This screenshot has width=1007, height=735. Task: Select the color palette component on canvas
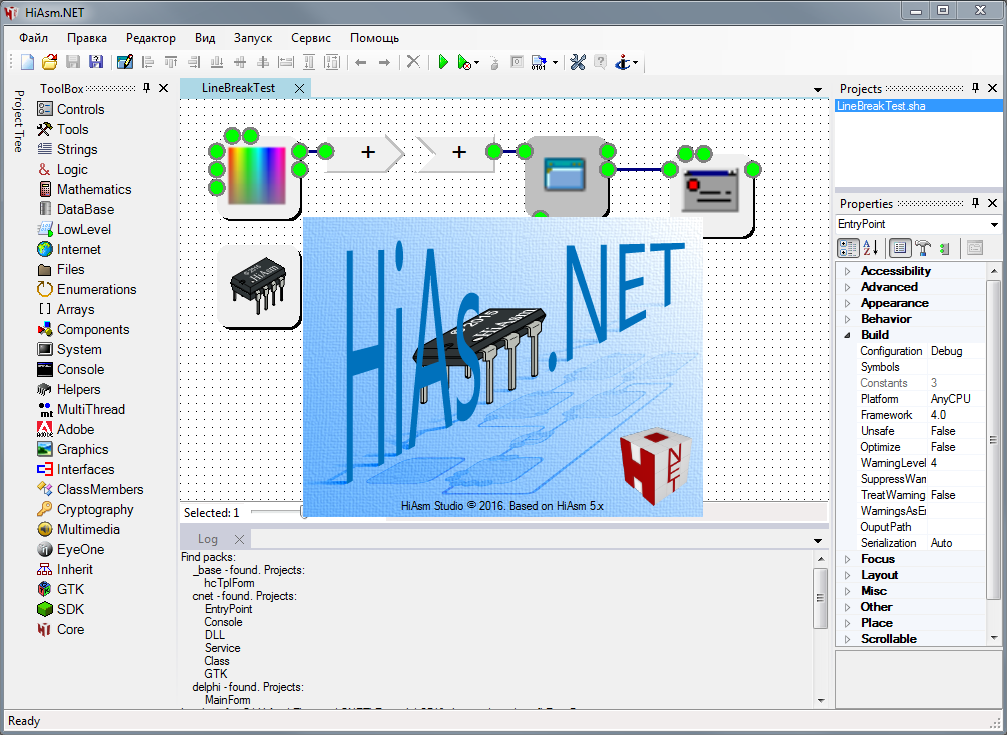tap(257, 175)
